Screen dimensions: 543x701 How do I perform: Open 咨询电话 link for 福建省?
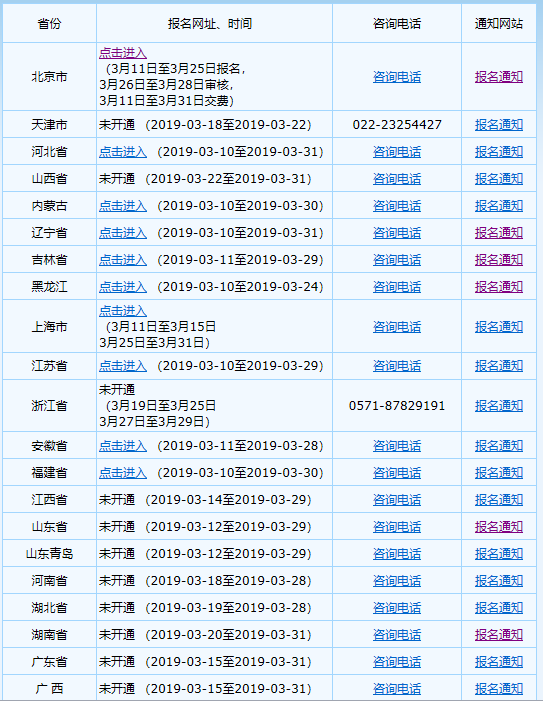397,473
